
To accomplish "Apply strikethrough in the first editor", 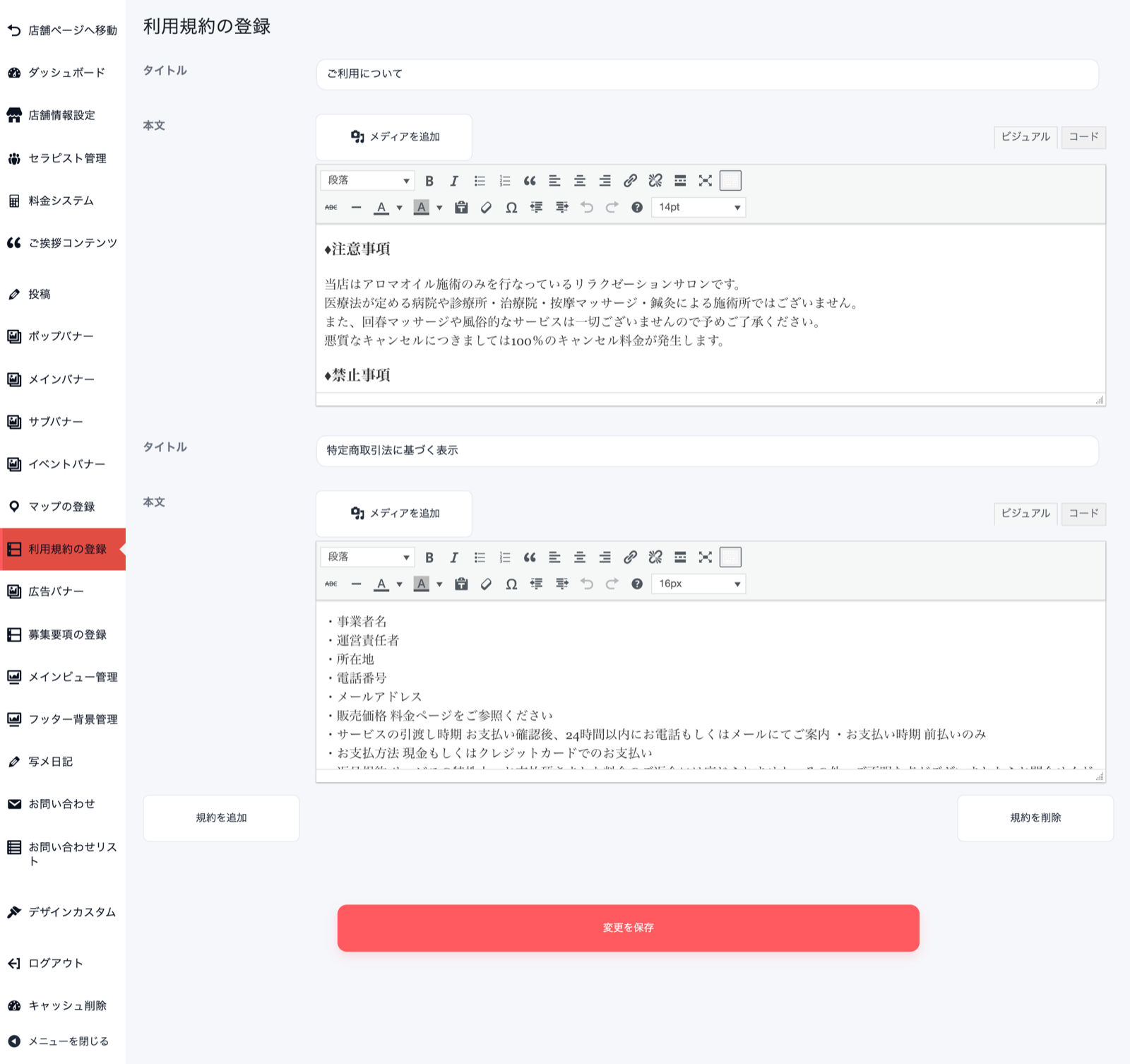I will (x=331, y=207).
